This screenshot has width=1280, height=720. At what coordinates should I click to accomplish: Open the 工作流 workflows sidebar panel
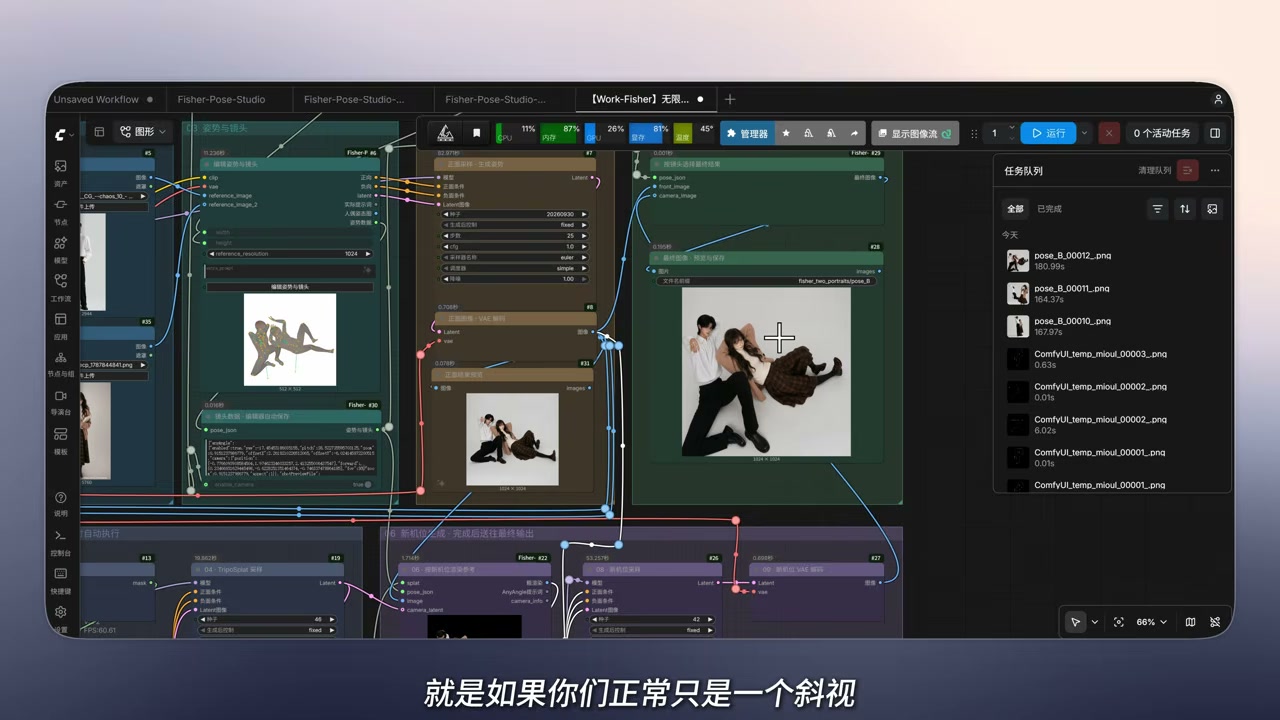60,287
